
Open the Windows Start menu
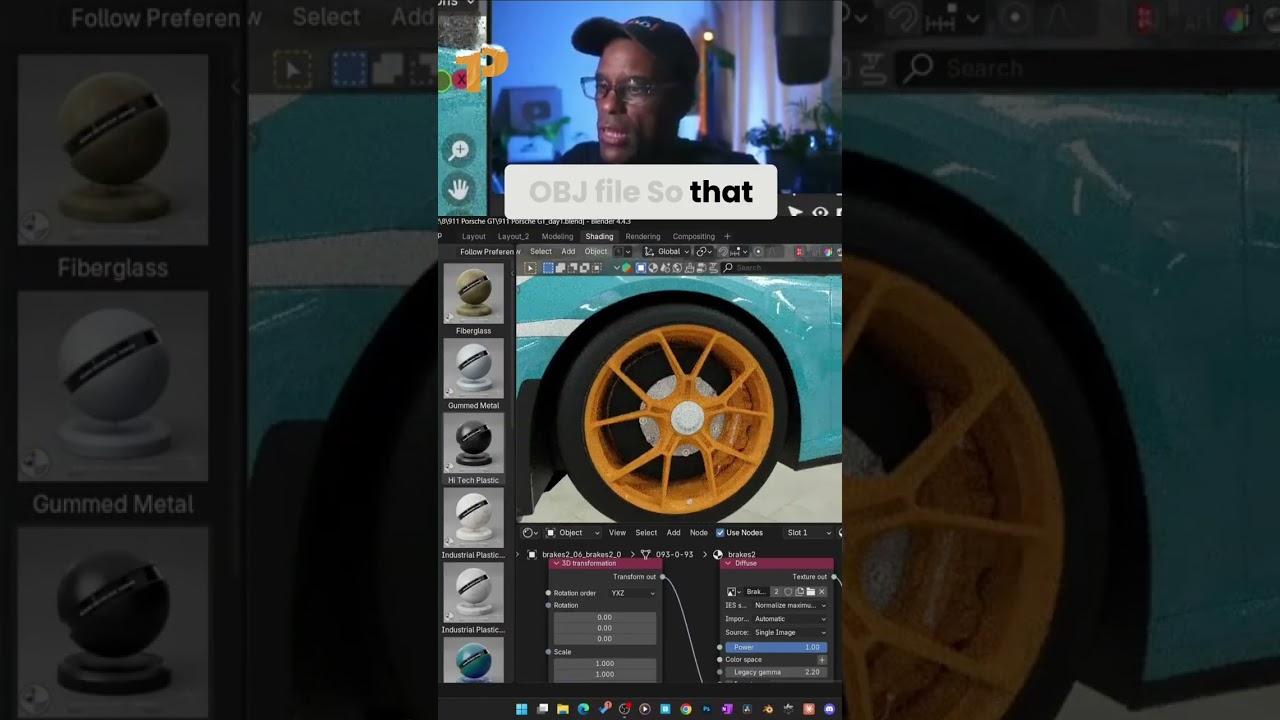point(521,709)
